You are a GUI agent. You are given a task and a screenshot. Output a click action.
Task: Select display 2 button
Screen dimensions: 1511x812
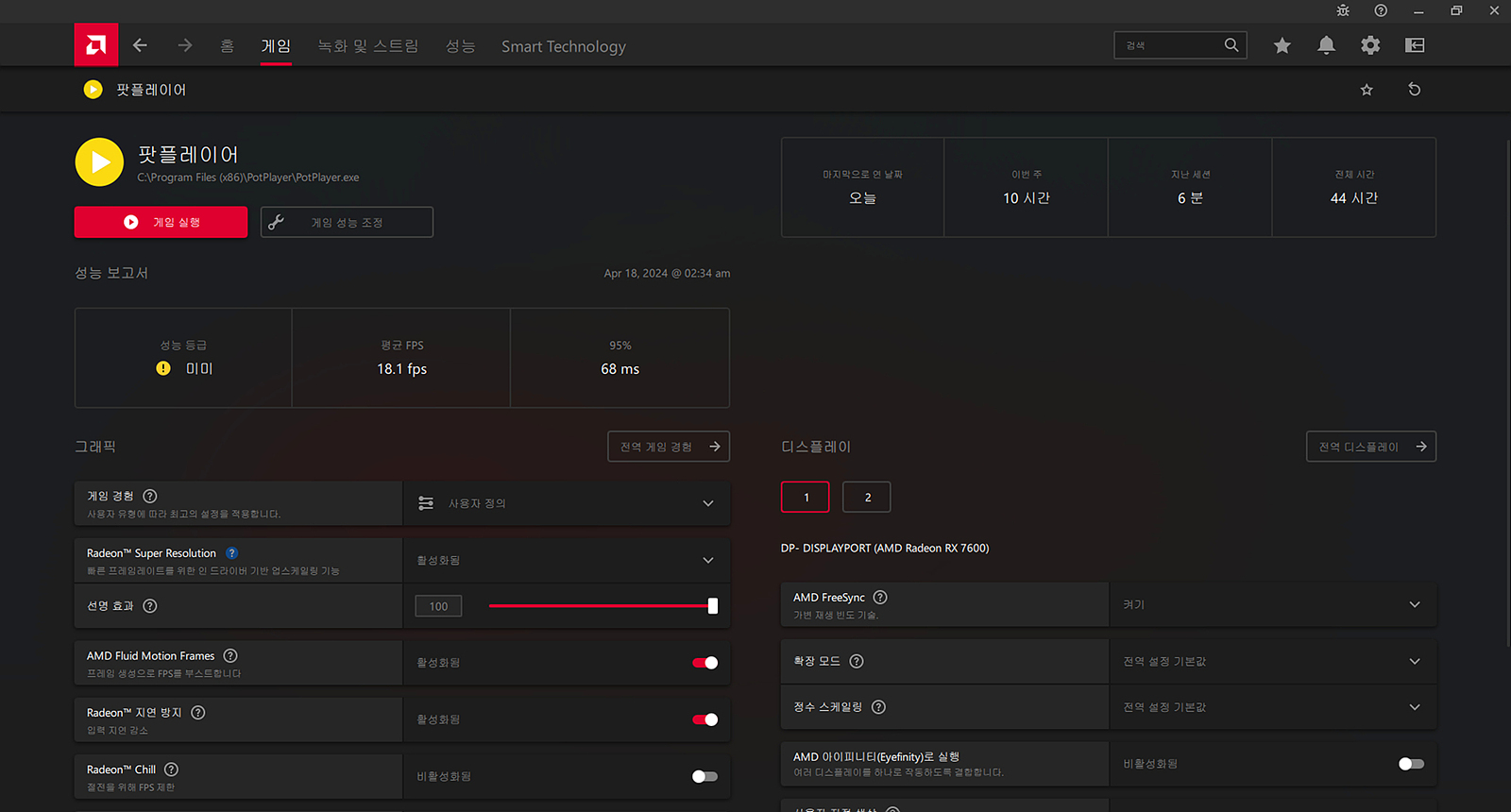867,498
